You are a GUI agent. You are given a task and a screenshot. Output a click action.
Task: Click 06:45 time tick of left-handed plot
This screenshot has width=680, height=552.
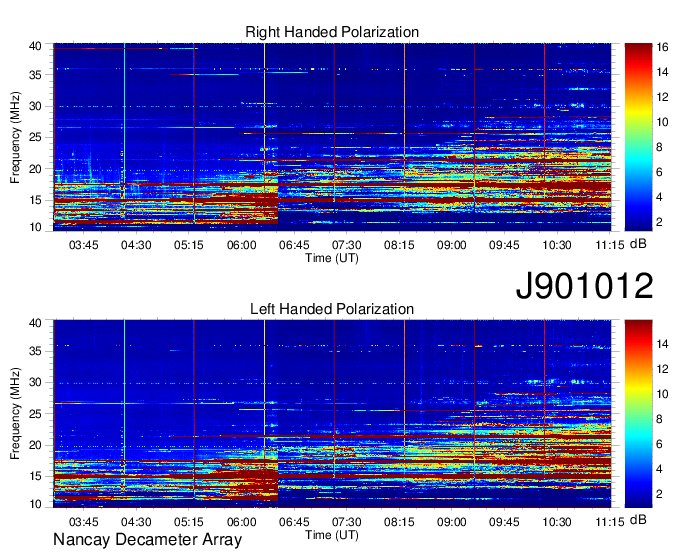[x=294, y=522]
